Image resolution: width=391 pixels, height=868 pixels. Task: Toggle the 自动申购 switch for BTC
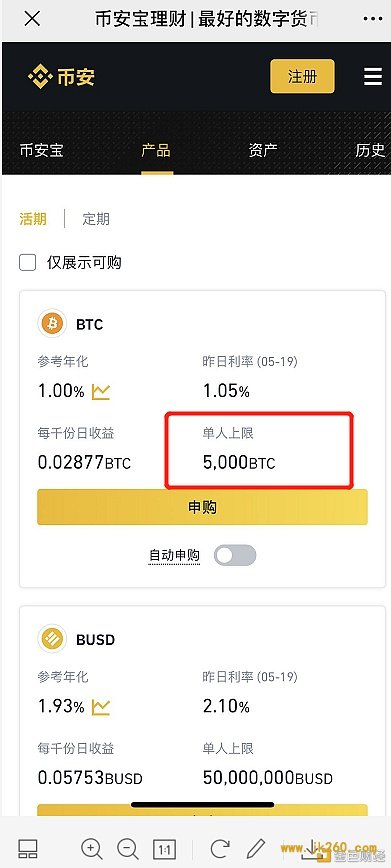[235, 555]
